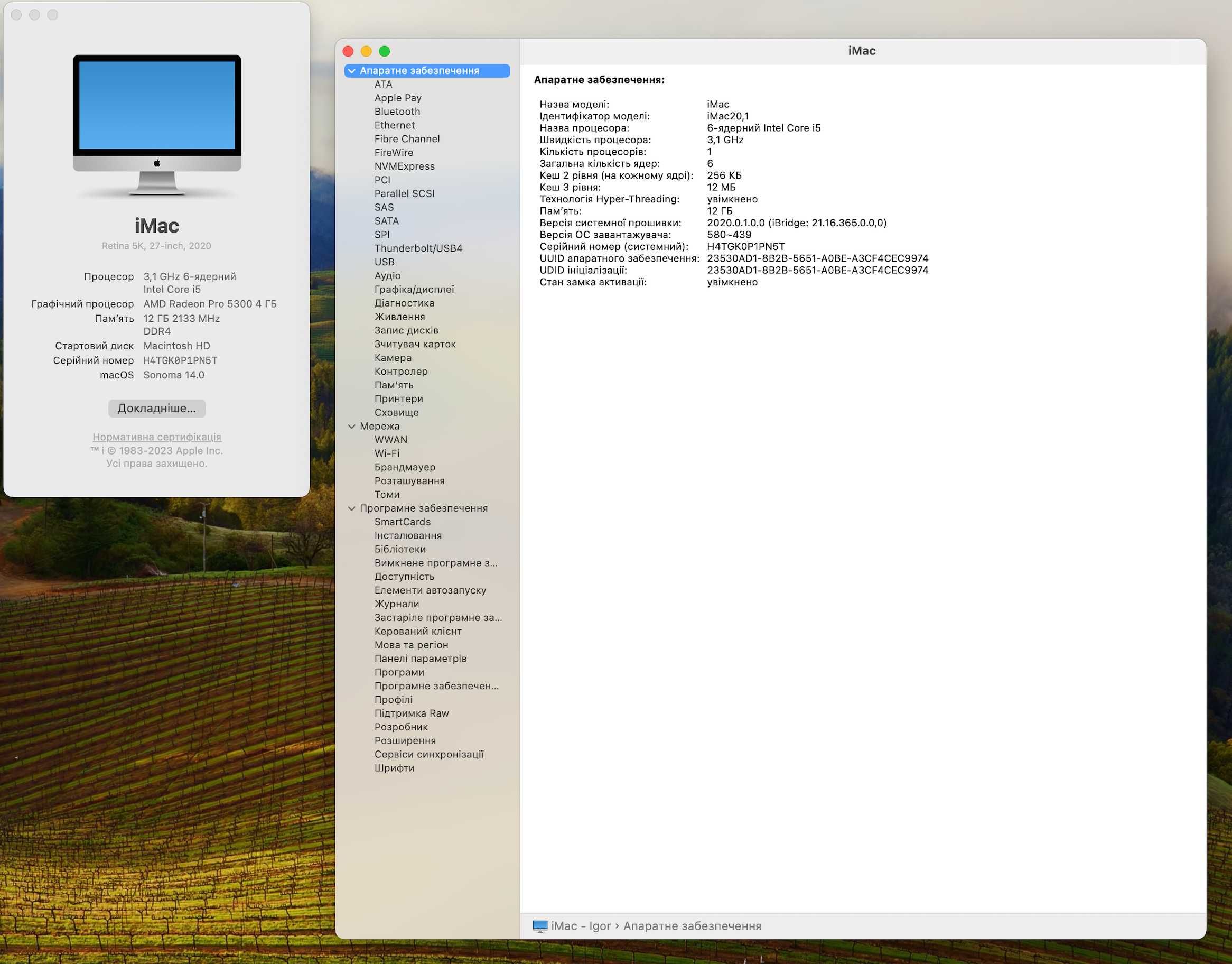1232x964 pixels.
Task: Click the iMac computer icon in path bar
Action: pos(540,926)
